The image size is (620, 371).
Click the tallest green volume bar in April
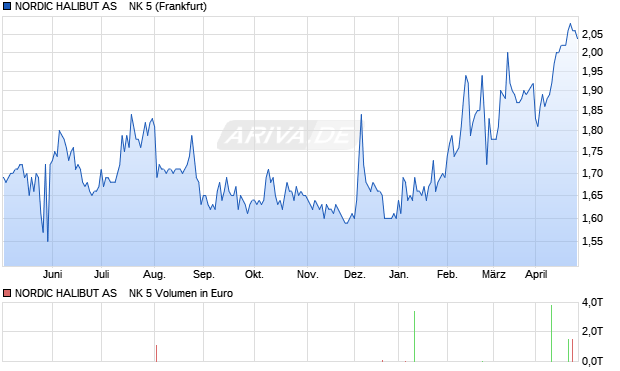tap(552, 333)
